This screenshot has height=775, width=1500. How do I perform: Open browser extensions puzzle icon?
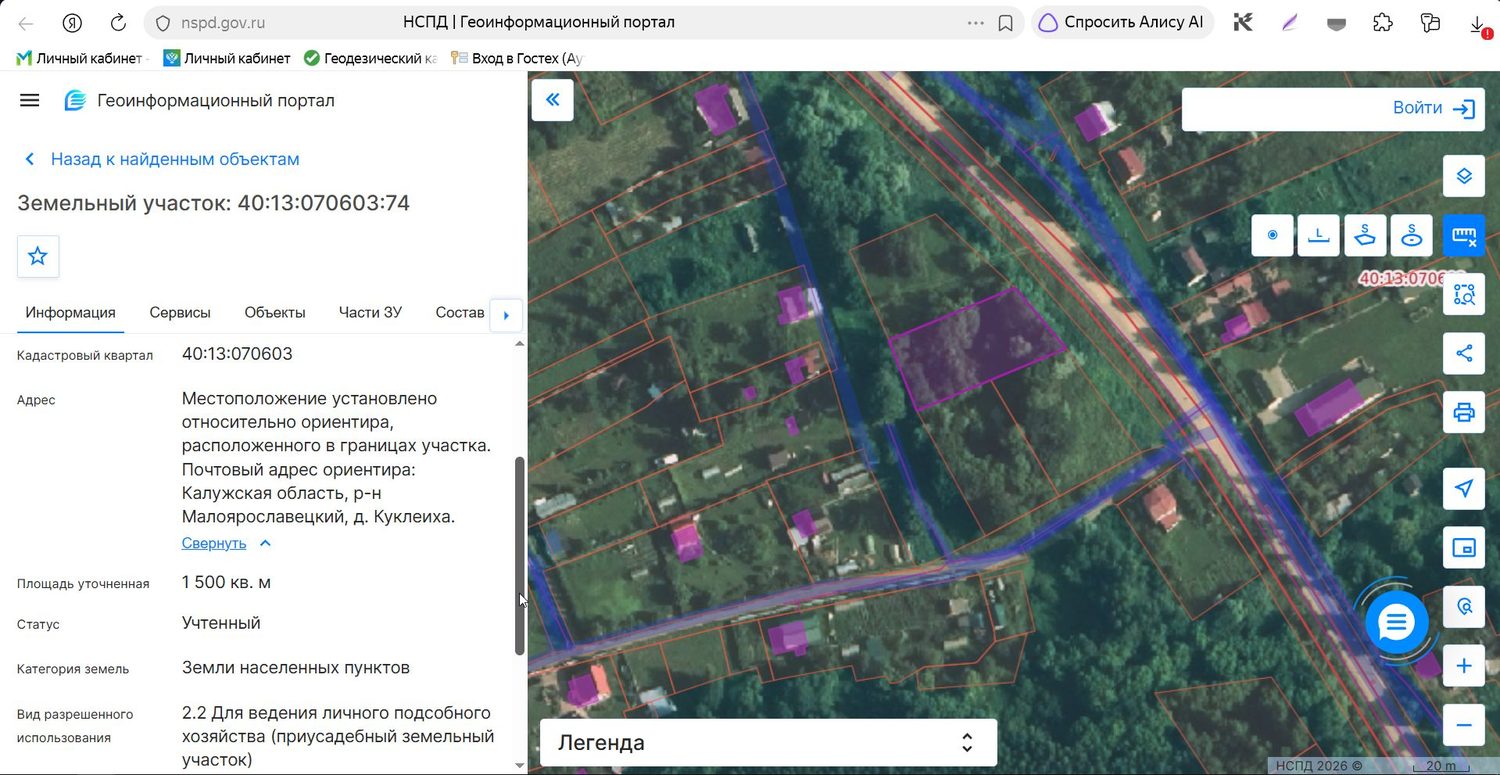(1382, 22)
